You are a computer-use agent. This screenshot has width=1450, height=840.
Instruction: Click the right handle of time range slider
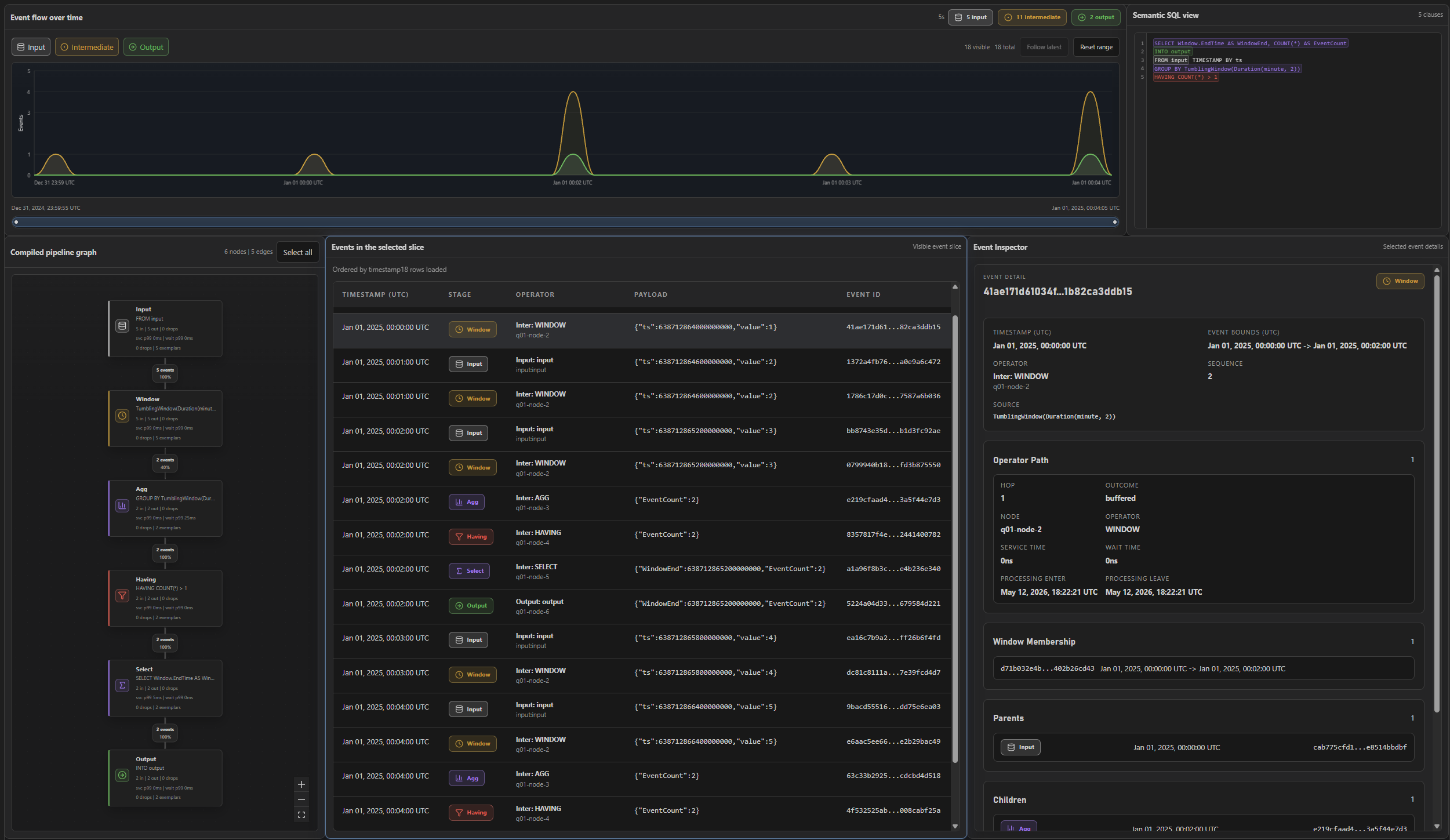point(1115,222)
